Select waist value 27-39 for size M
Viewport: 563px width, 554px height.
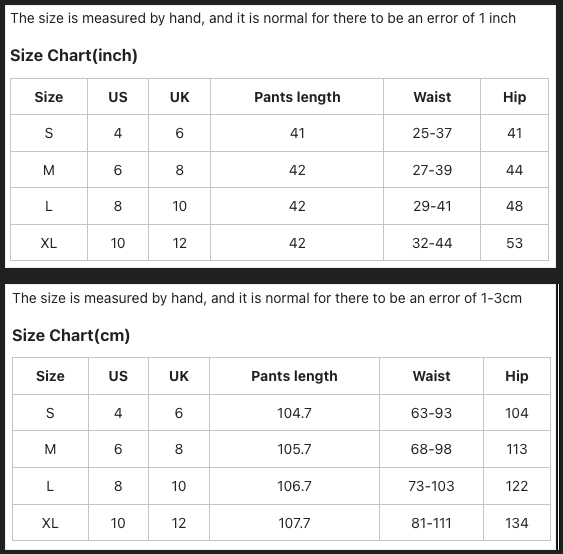tap(432, 170)
